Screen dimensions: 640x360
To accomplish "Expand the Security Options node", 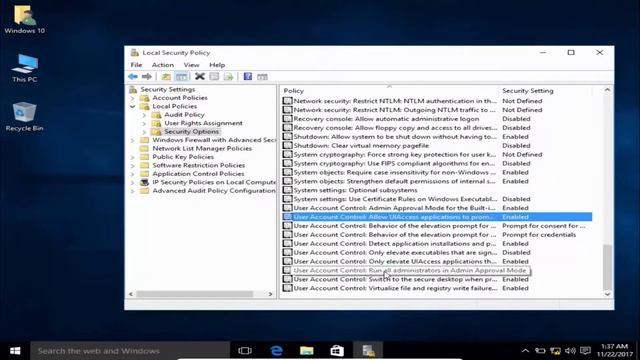I will tap(144, 132).
